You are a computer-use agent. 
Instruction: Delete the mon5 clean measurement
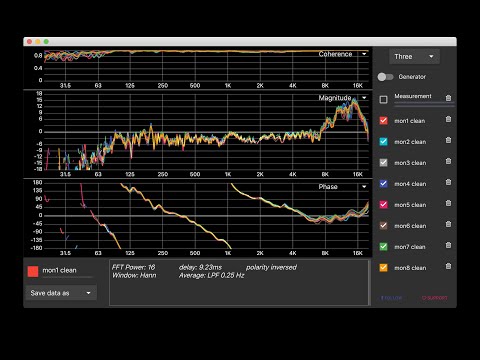[448, 203]
